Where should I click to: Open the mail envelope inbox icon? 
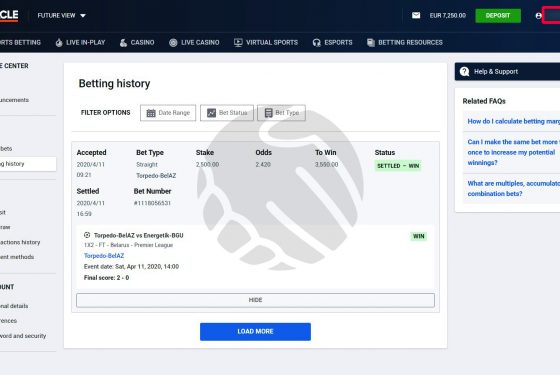416,15
